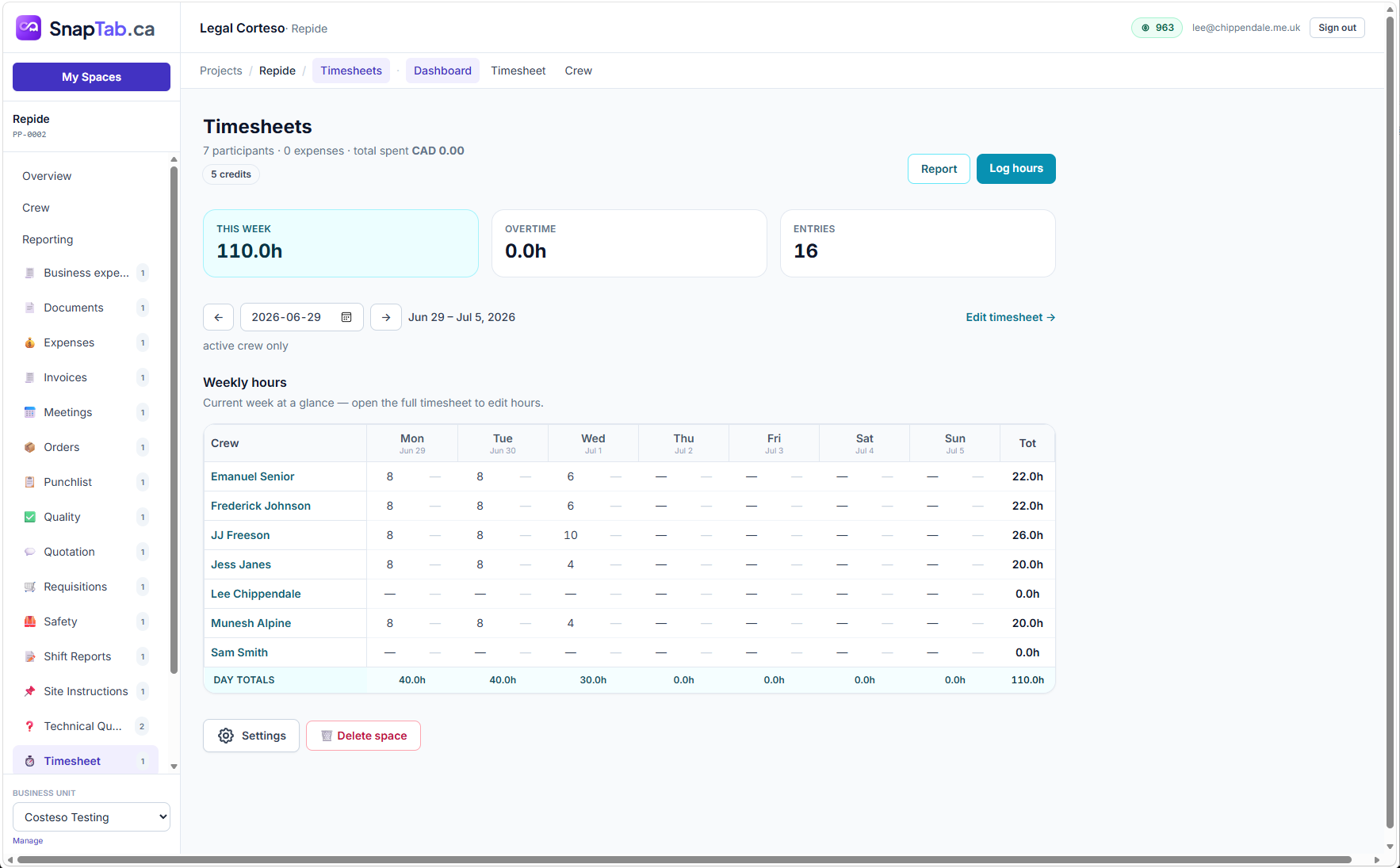Switch to the Crew tab
The height and width of the screenshot is (868, 1400).
click(x=579, y=71)
